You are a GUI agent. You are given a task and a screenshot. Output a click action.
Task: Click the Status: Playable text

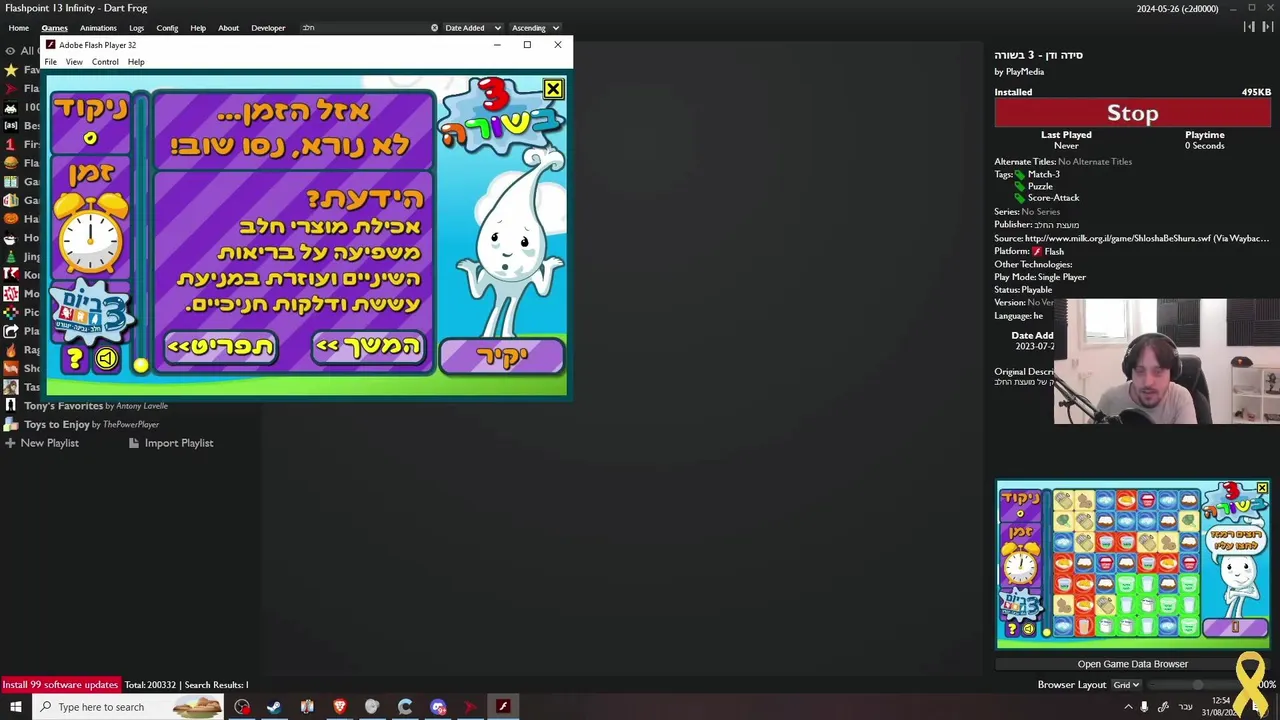[x=1023, y=290]
